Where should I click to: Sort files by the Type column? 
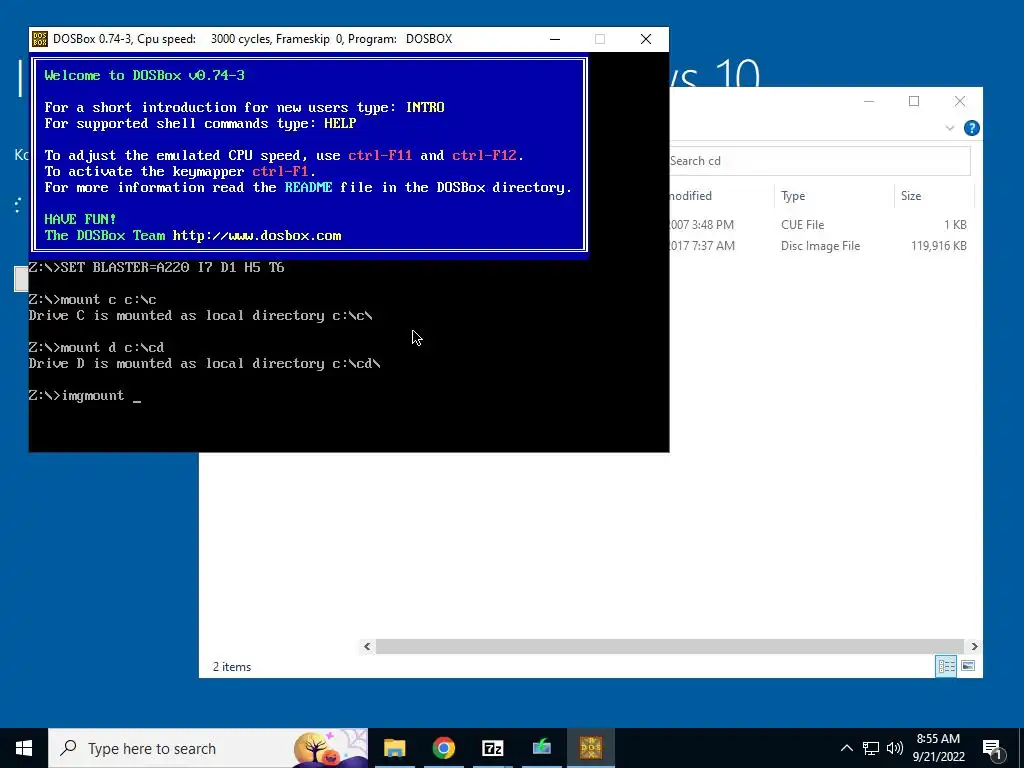tap(833, 196)
